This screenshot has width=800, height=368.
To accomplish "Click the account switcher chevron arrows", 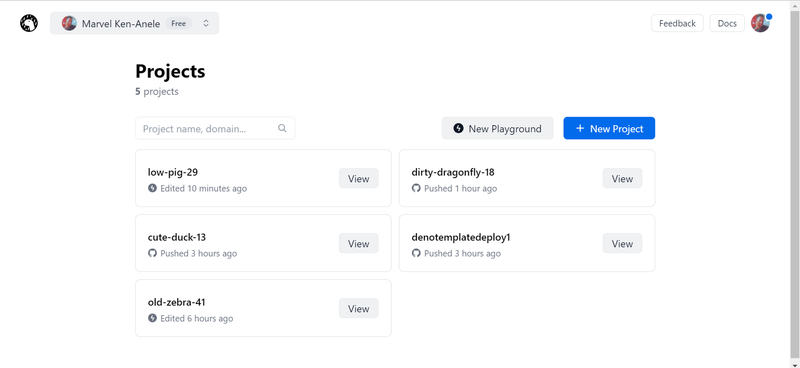I will coord(206,23).
